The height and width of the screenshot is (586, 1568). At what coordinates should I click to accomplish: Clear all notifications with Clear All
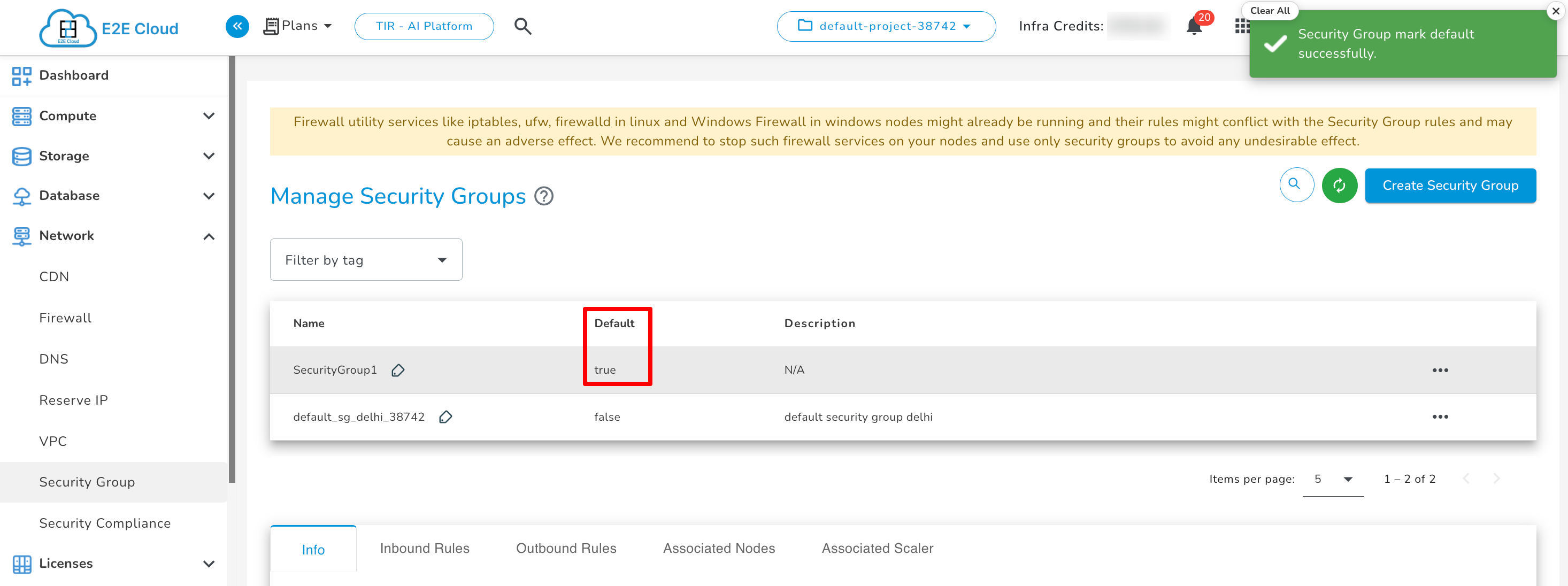pos(1270,10)
